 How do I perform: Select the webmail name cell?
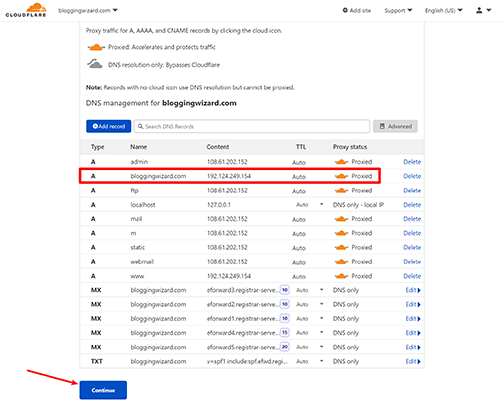pyautogui.click(x=142, y=262)
